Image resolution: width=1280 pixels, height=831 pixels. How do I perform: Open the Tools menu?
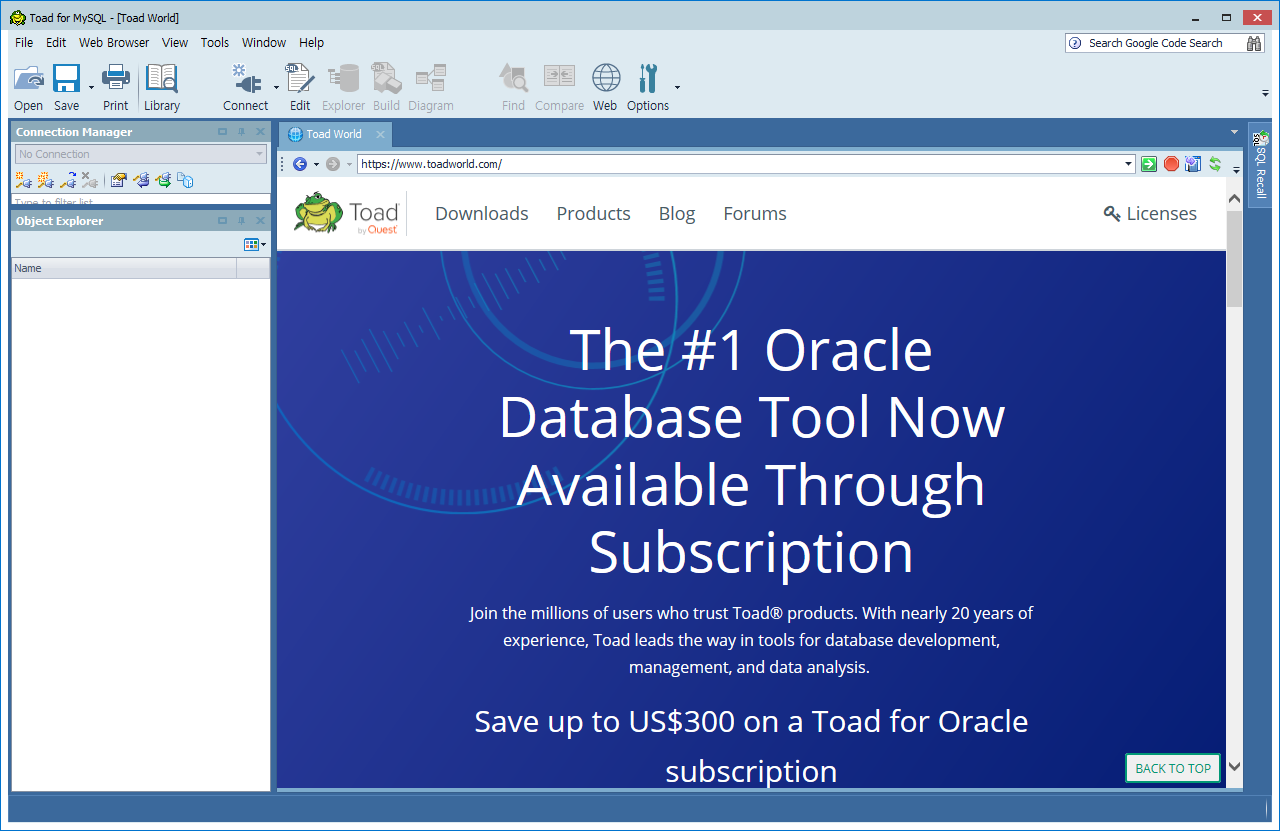pos(215,43)
